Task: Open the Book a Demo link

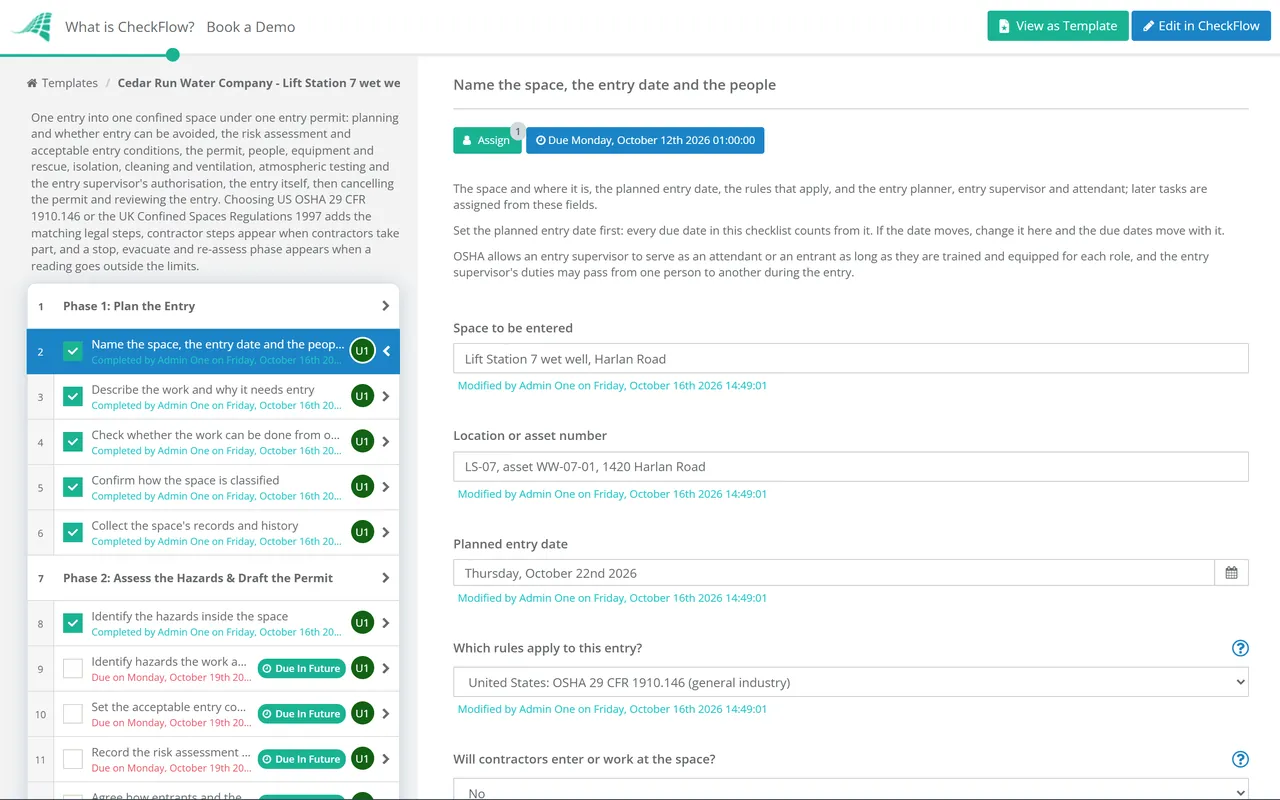Action: tap(251, 27)
